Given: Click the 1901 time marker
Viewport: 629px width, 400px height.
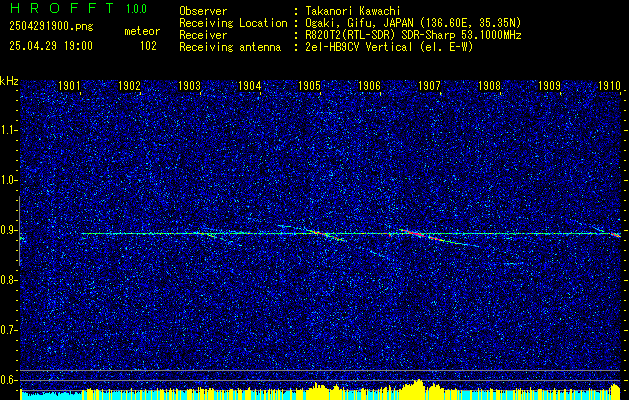Looking at the screenshot, I should point(69,85).
